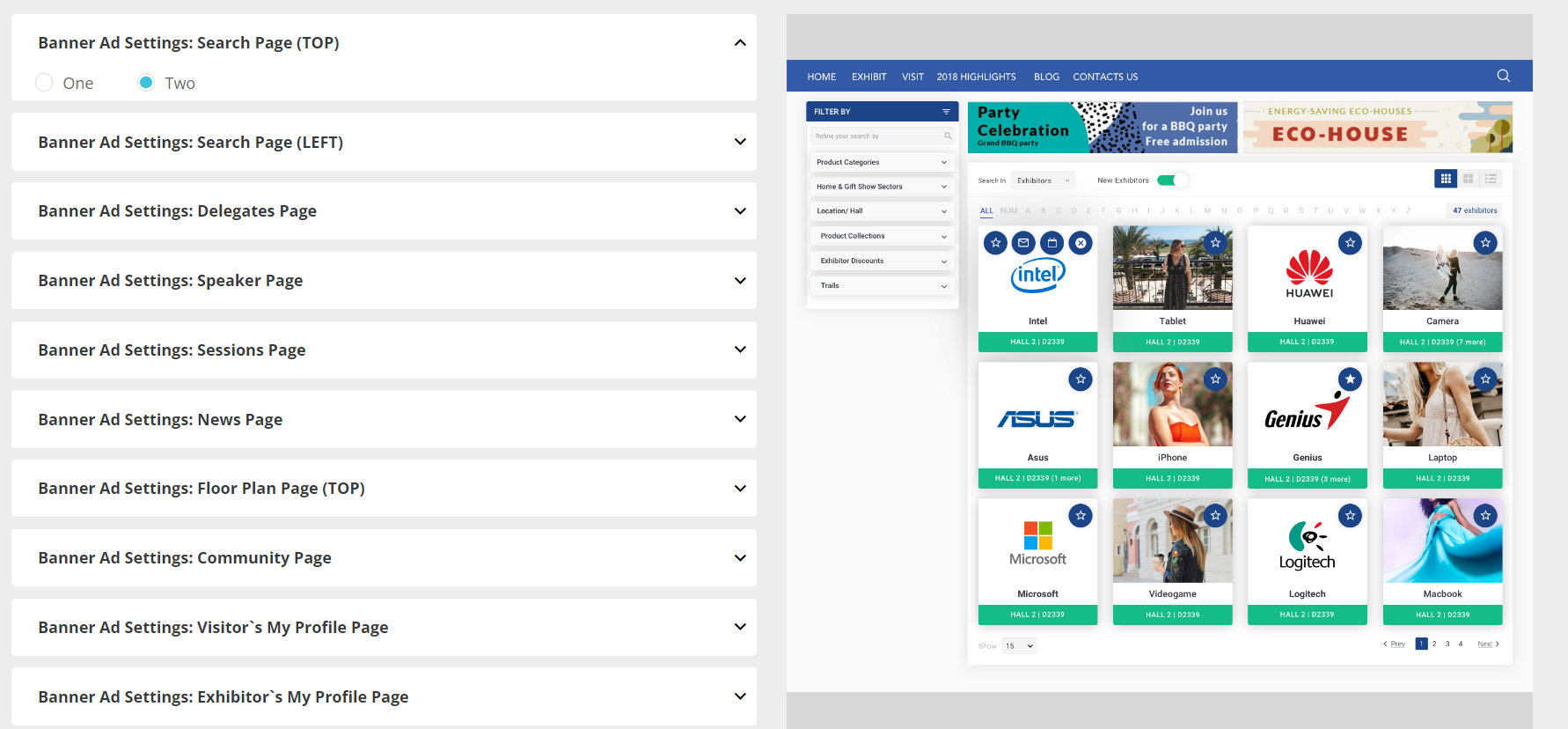Click Genius 'HALL 2 | D2339 (3 more)' button
This screenshot has width=1568, height=729.
1308,478
